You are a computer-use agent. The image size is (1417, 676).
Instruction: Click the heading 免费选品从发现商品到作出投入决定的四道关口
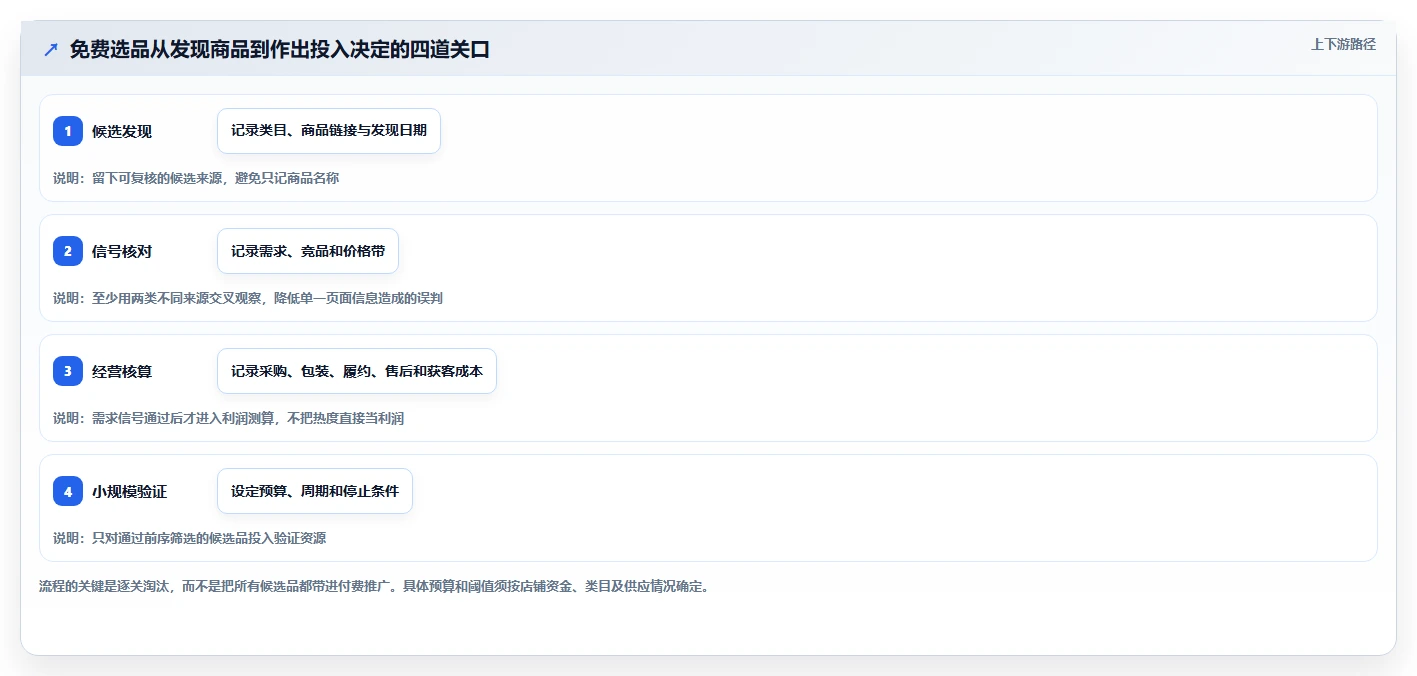[x=280, y=49]
